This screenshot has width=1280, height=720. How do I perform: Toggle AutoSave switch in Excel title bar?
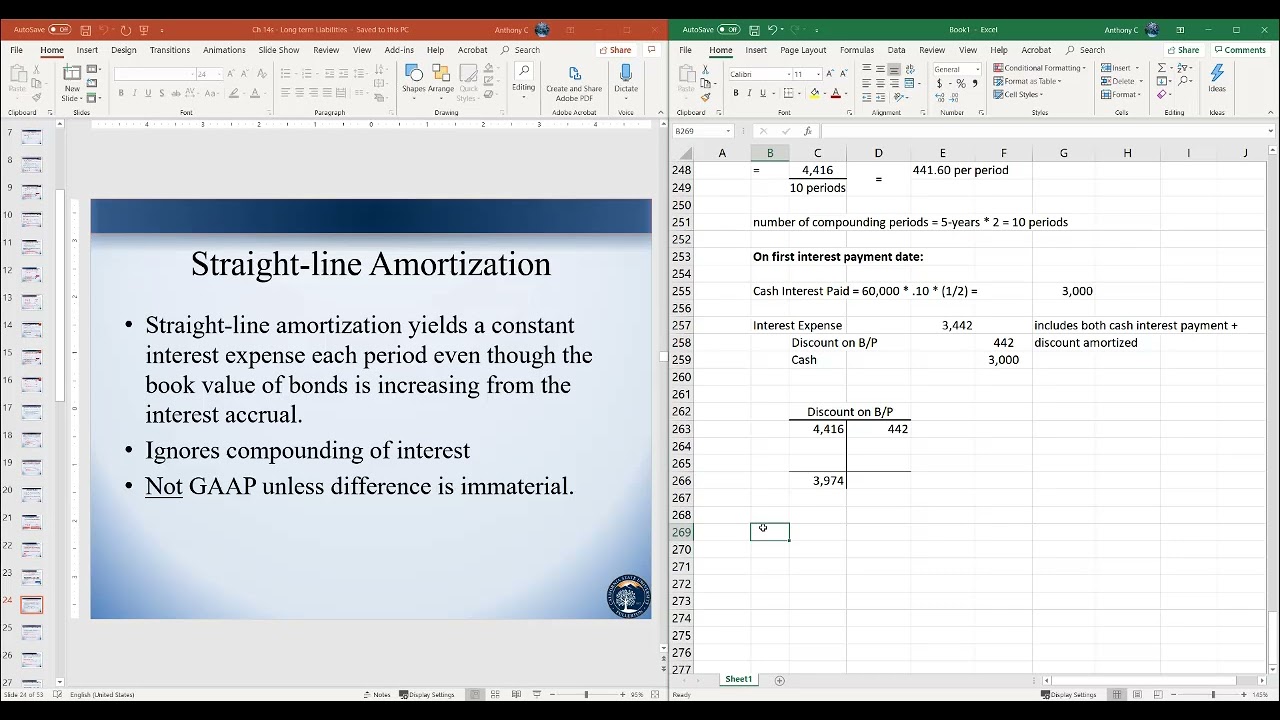coord(729,30)
